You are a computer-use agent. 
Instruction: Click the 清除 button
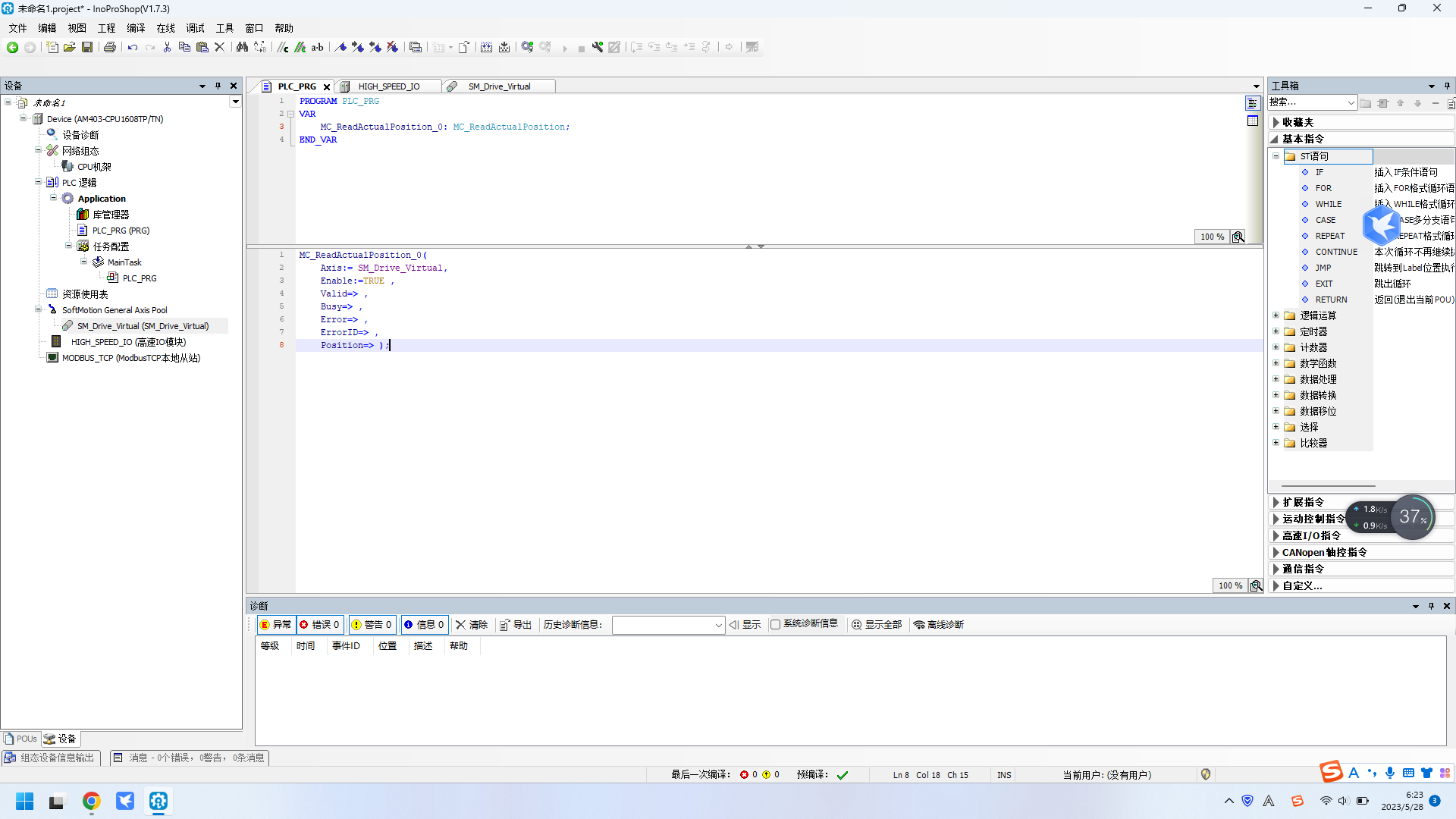tap(472, 625)
